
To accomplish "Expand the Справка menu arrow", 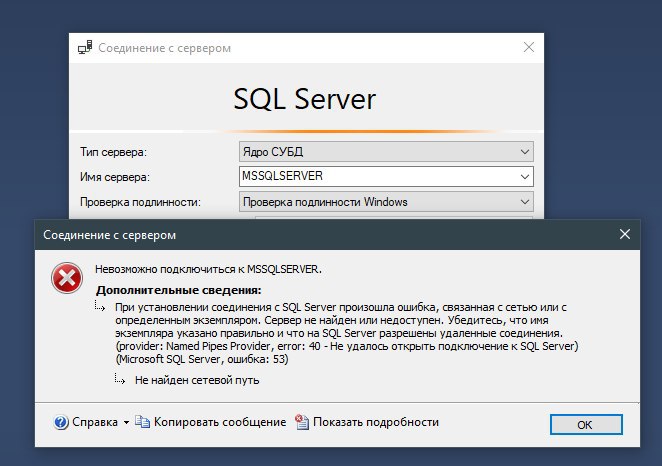I will (126, 422).
